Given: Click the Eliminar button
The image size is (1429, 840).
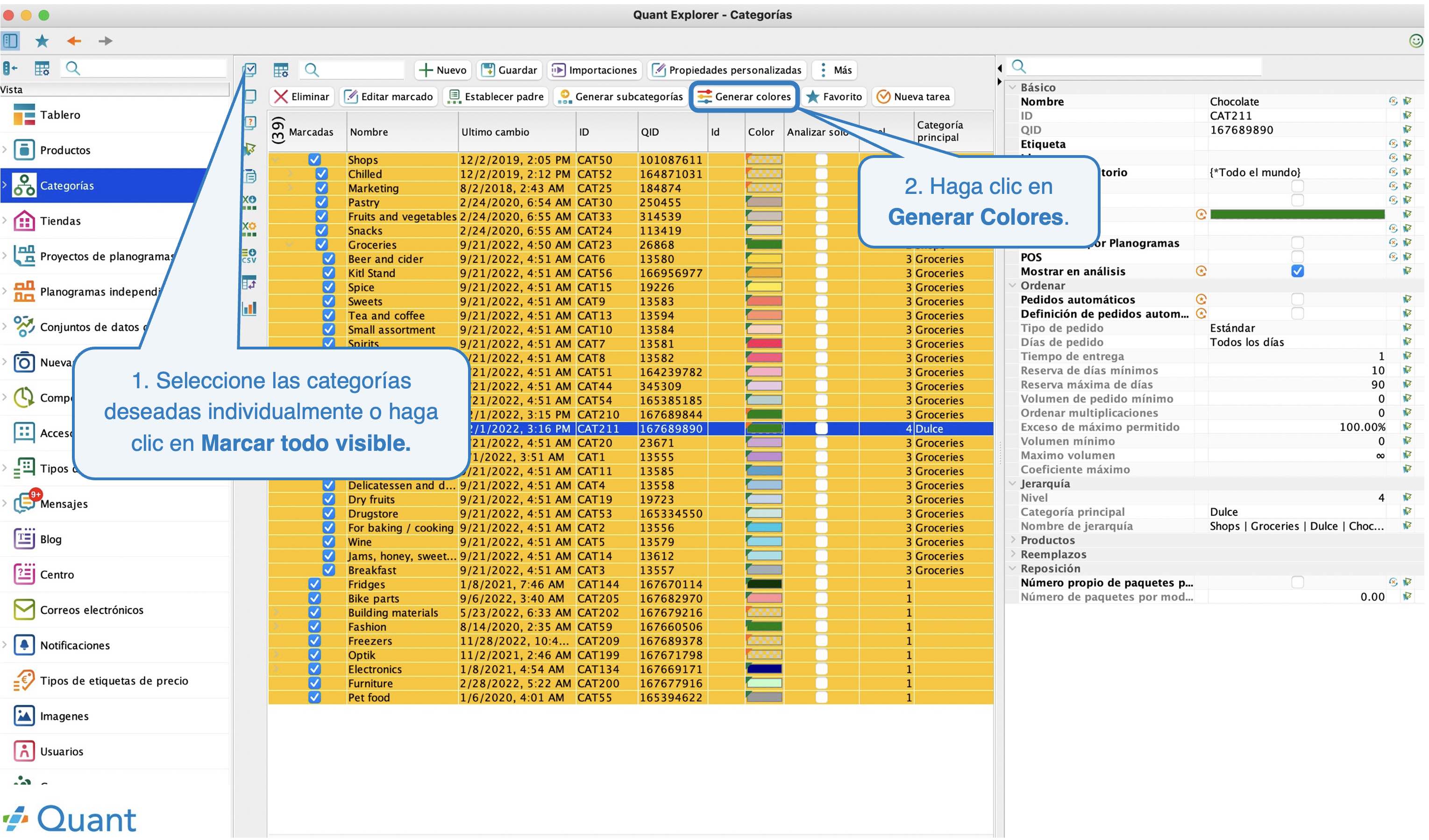Looking at the screenshot, I should (302, 96).
